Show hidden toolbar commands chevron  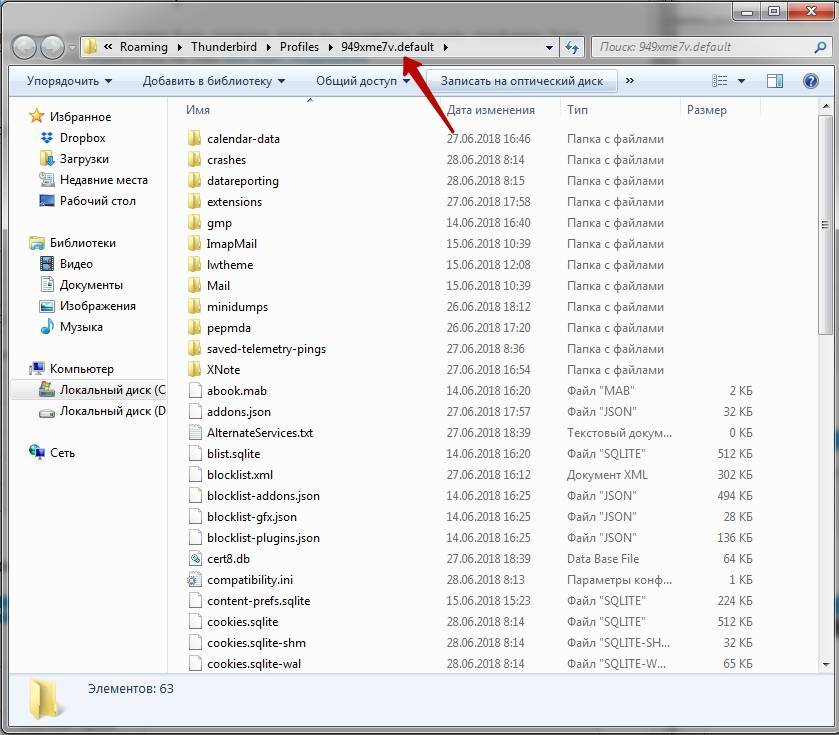click(630, 81)
